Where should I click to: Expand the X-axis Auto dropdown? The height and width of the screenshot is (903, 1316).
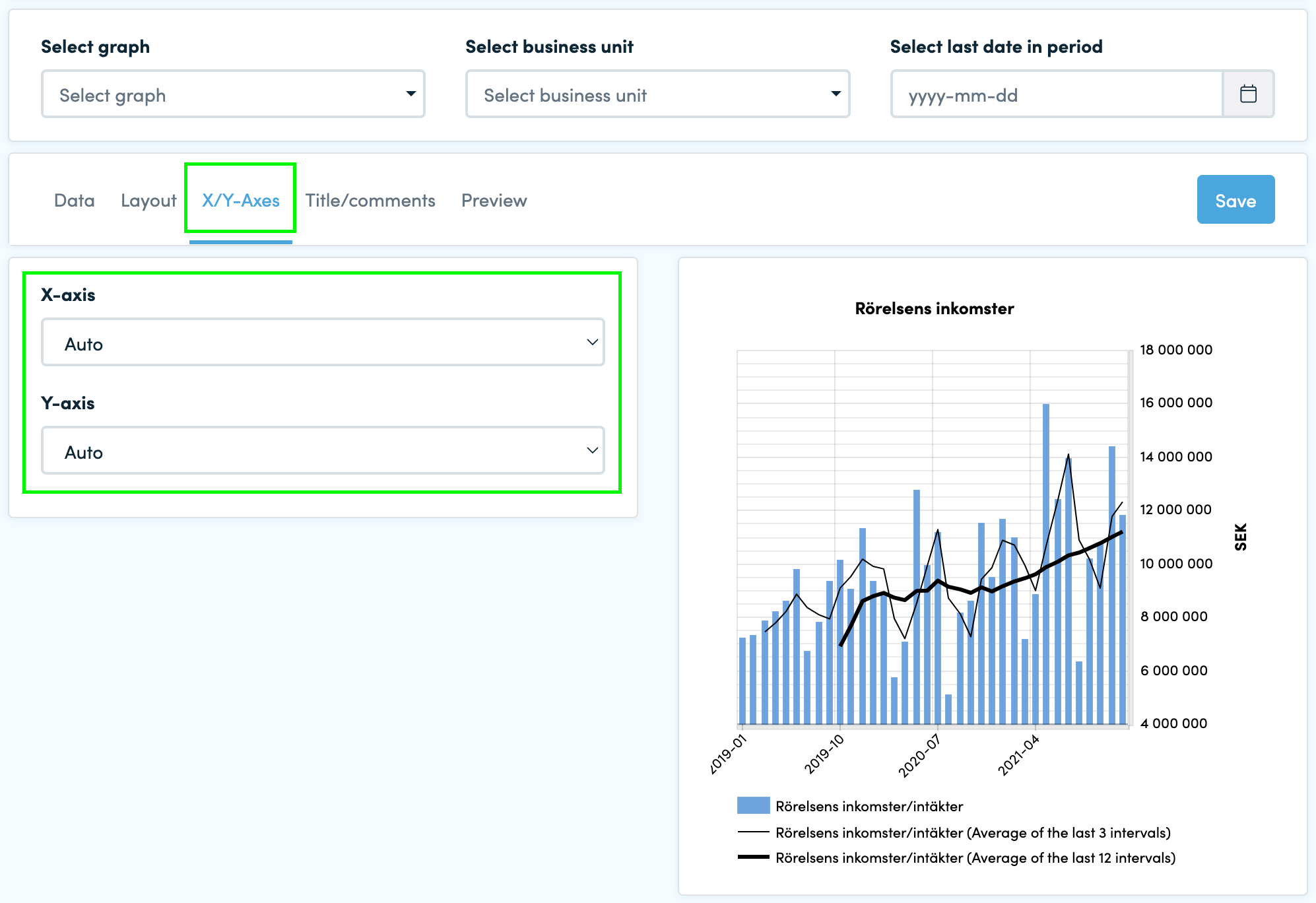[x=323, y=342]
